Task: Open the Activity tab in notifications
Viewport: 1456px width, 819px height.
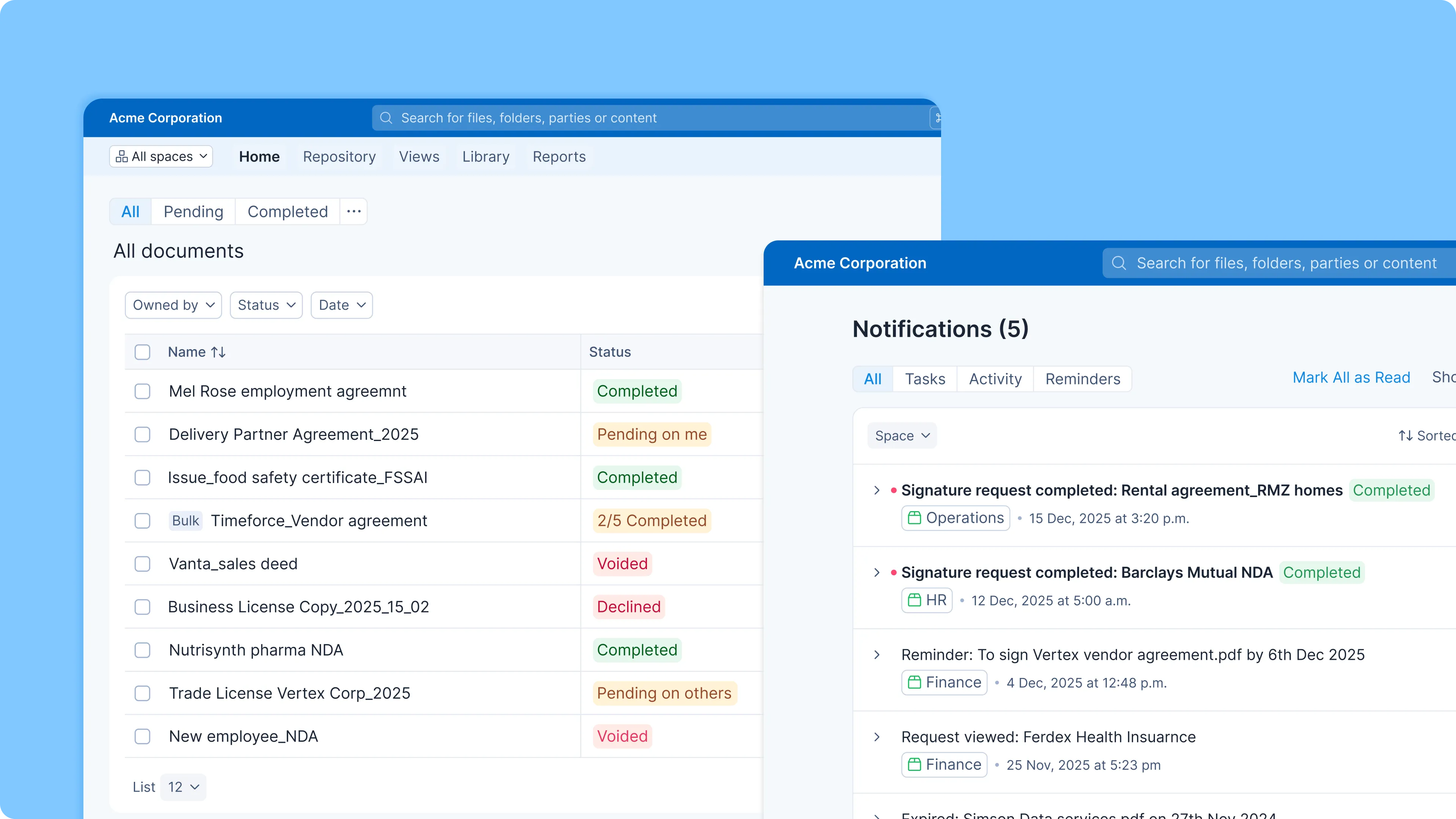Action: [995, 379]
